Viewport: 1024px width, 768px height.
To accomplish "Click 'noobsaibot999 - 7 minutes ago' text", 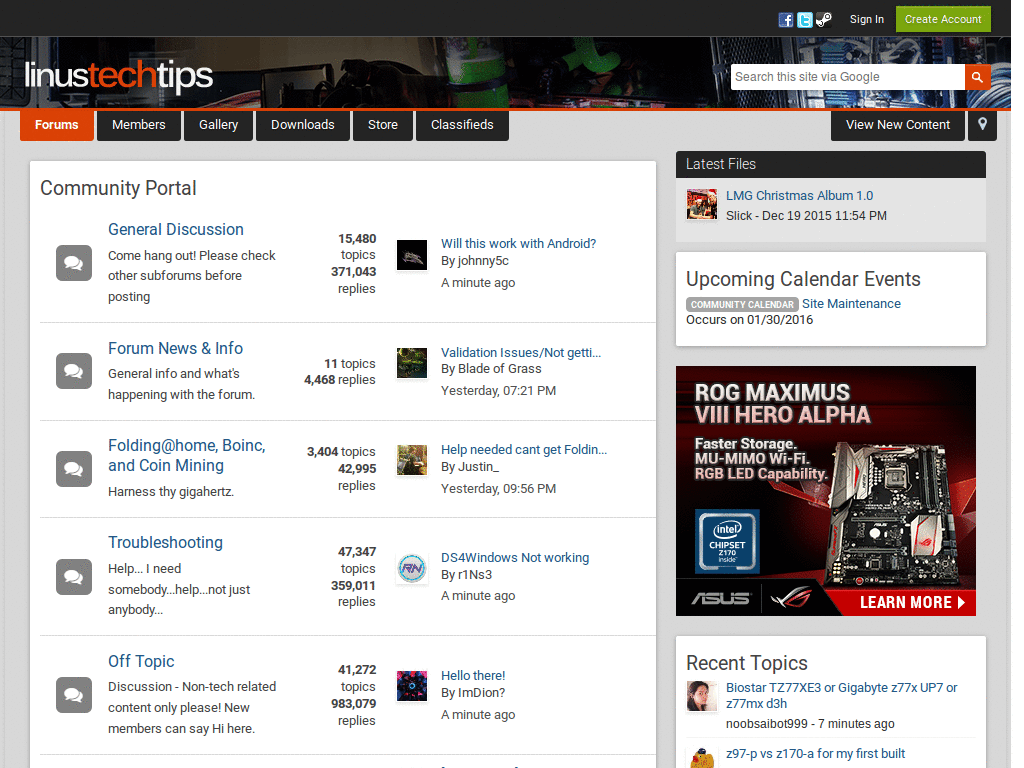I will point(810,724).
